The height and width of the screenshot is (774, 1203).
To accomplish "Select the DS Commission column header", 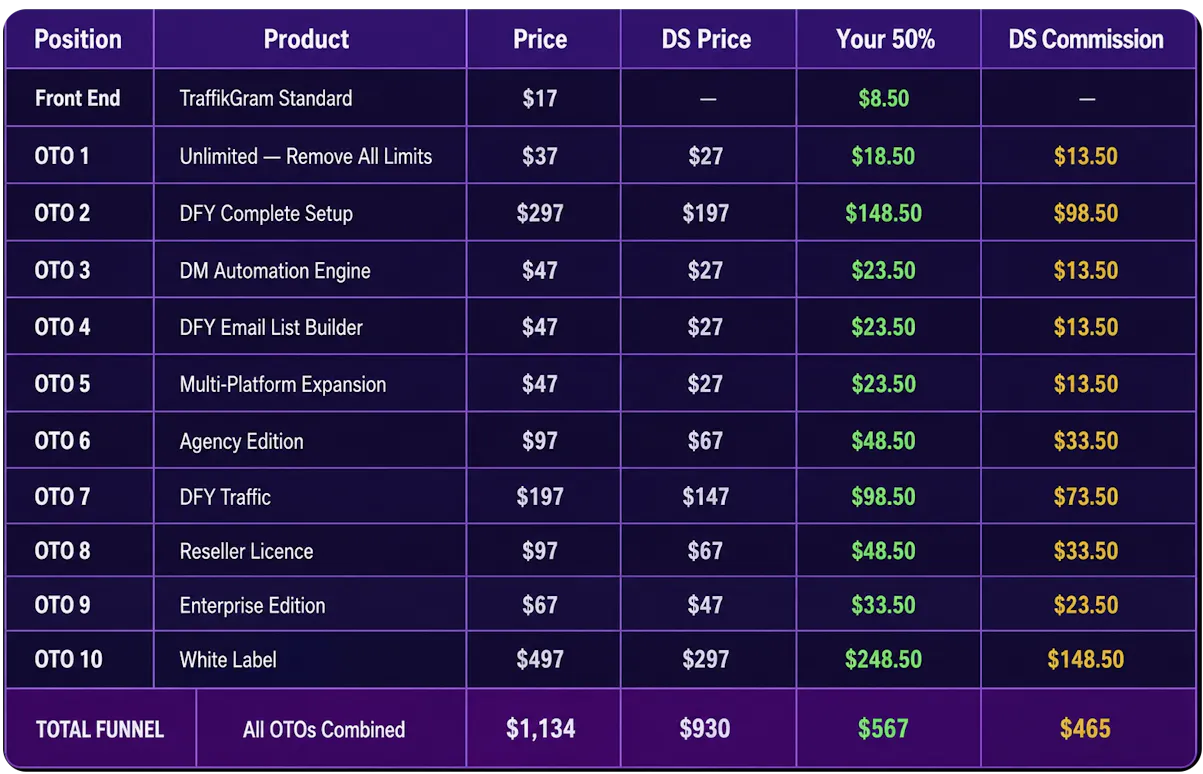I will tap(1086, 40).
